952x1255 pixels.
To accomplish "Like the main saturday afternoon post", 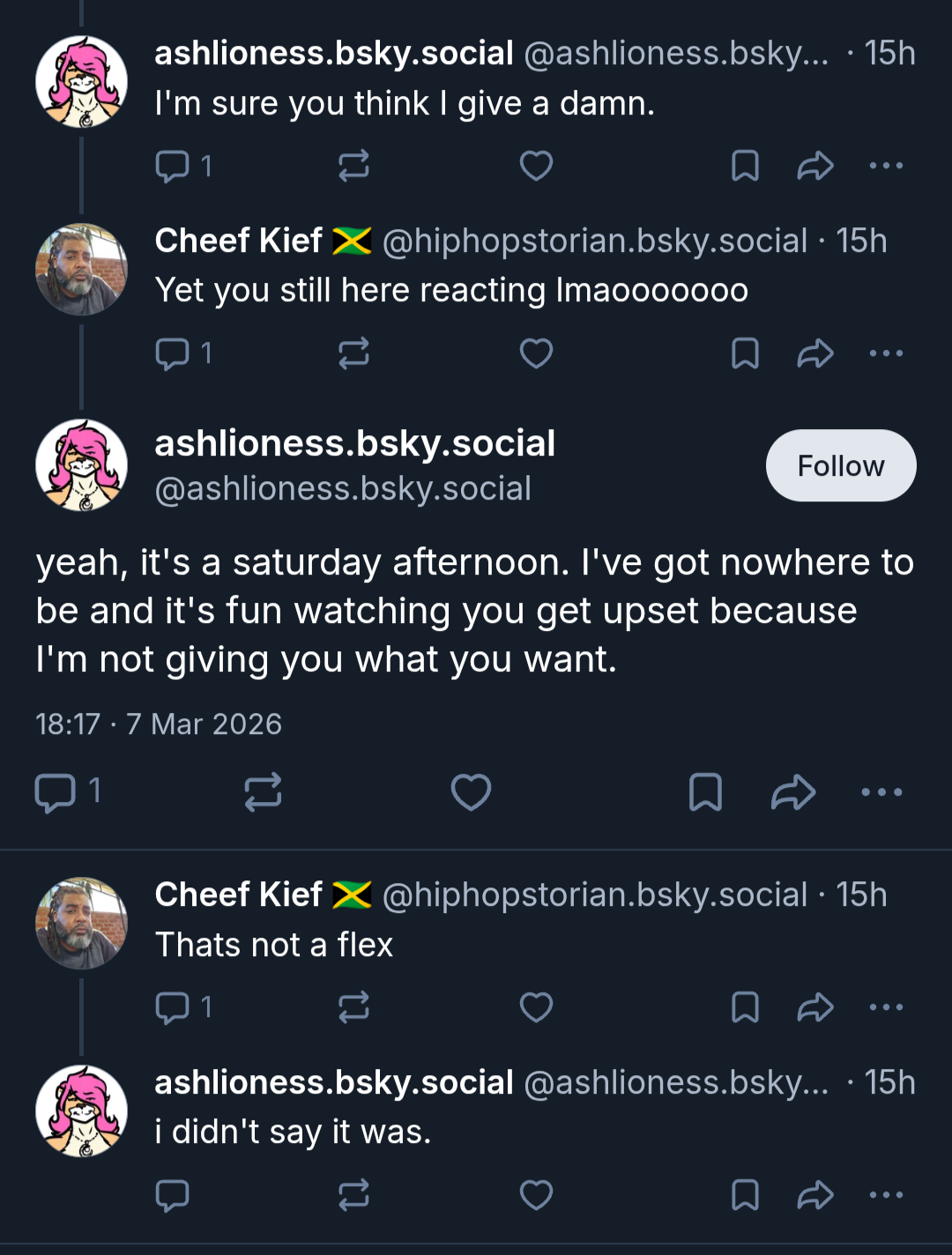I will click(471, 791).
